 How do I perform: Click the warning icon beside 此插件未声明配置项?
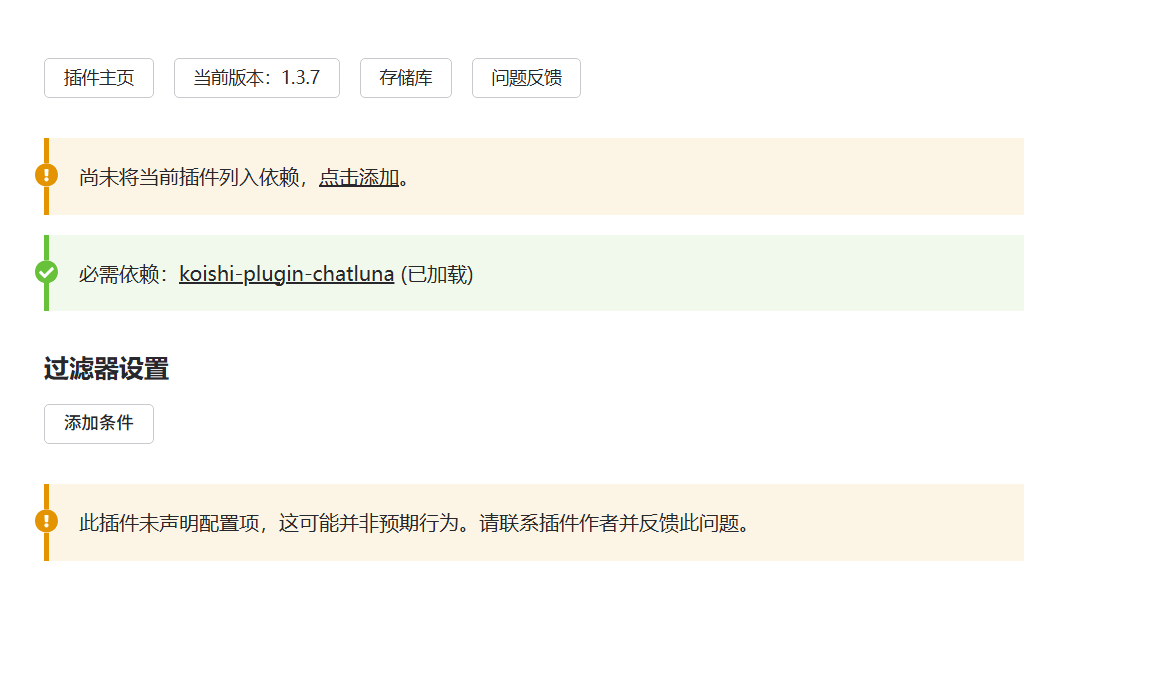tap(46, 521)
